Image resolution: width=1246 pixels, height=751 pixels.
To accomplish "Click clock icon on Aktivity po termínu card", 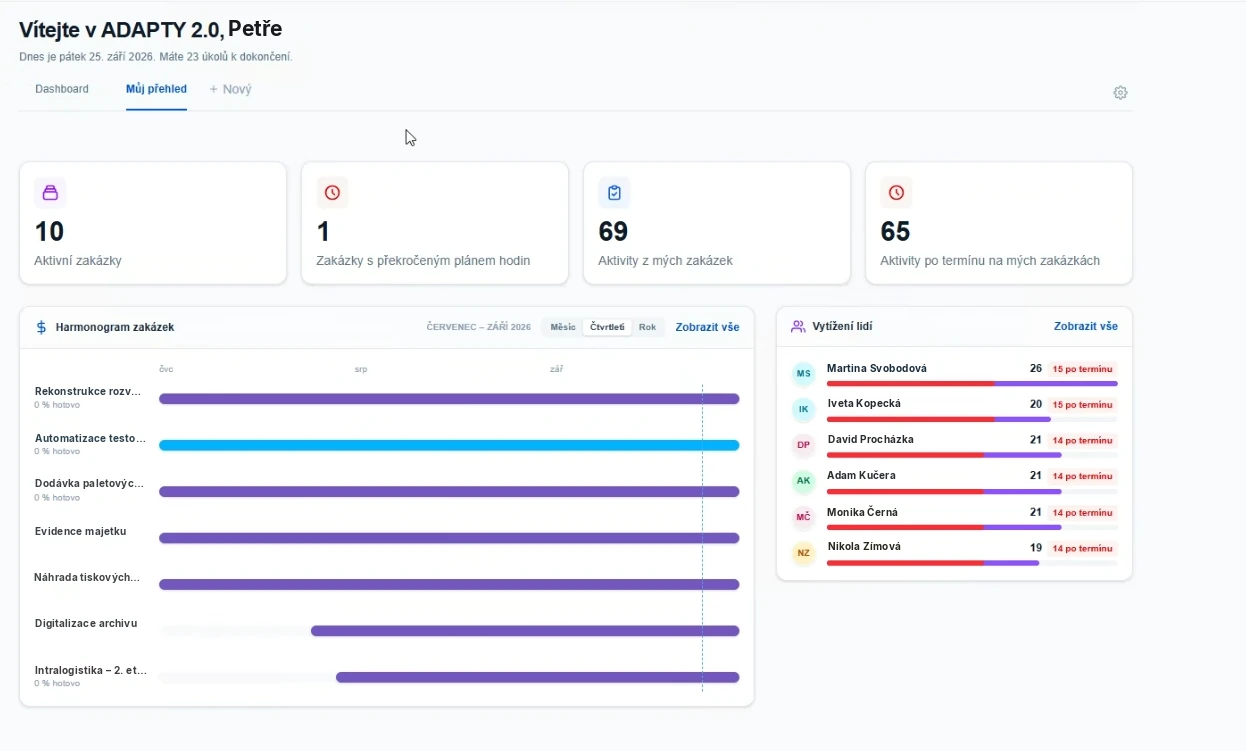I will pyautogui.click(x=896, y=192).
